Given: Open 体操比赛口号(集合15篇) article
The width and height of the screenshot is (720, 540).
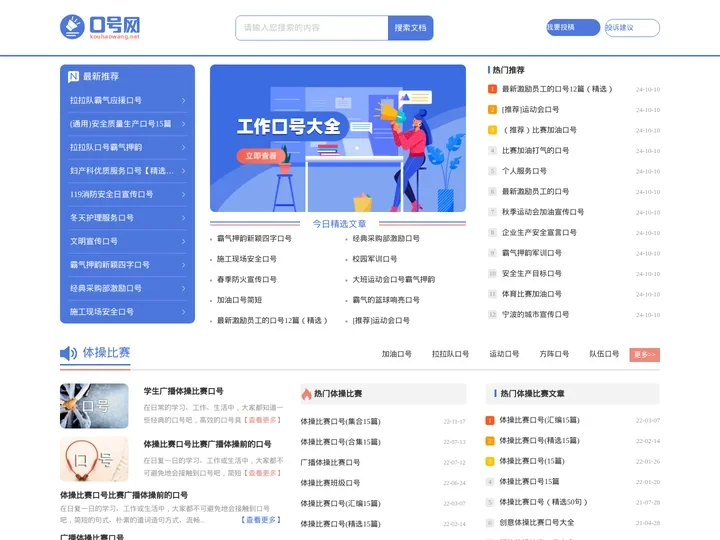Looking at the screenshot, I should point(340,421).
